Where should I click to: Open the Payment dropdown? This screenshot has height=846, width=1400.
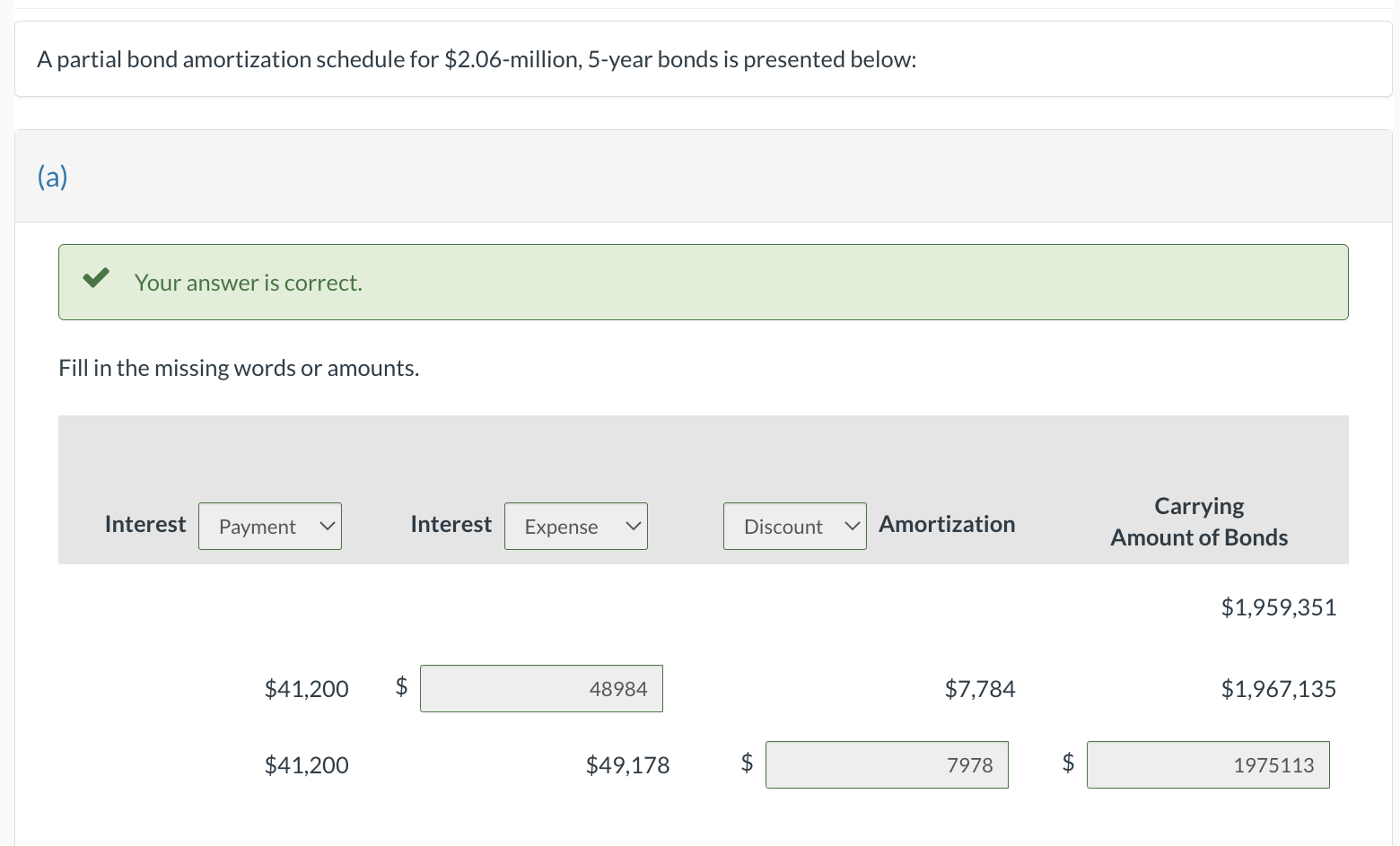click(x=269, y=527)
